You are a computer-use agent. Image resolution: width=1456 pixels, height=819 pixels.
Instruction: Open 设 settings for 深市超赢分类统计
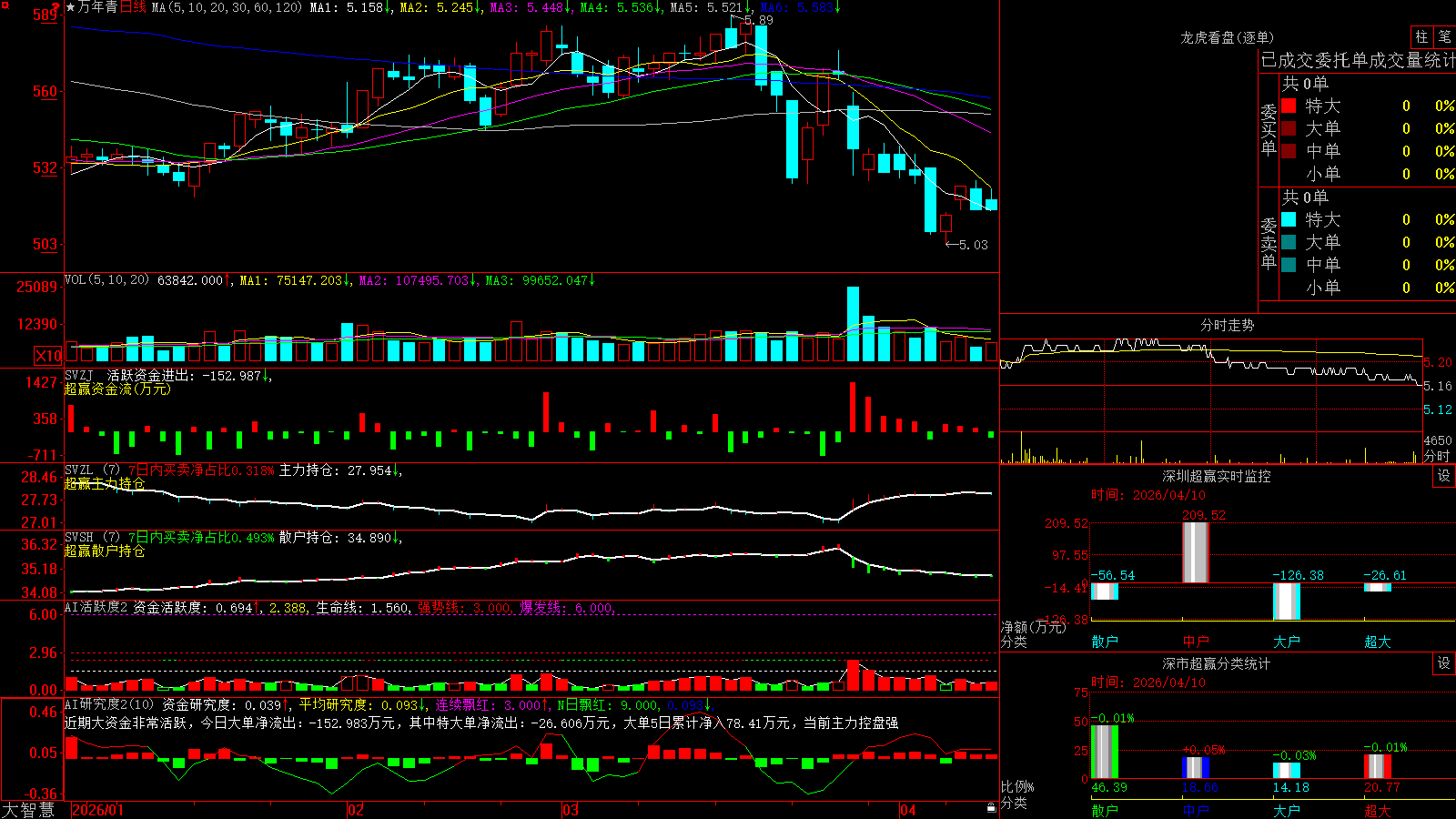[1444, 663]
